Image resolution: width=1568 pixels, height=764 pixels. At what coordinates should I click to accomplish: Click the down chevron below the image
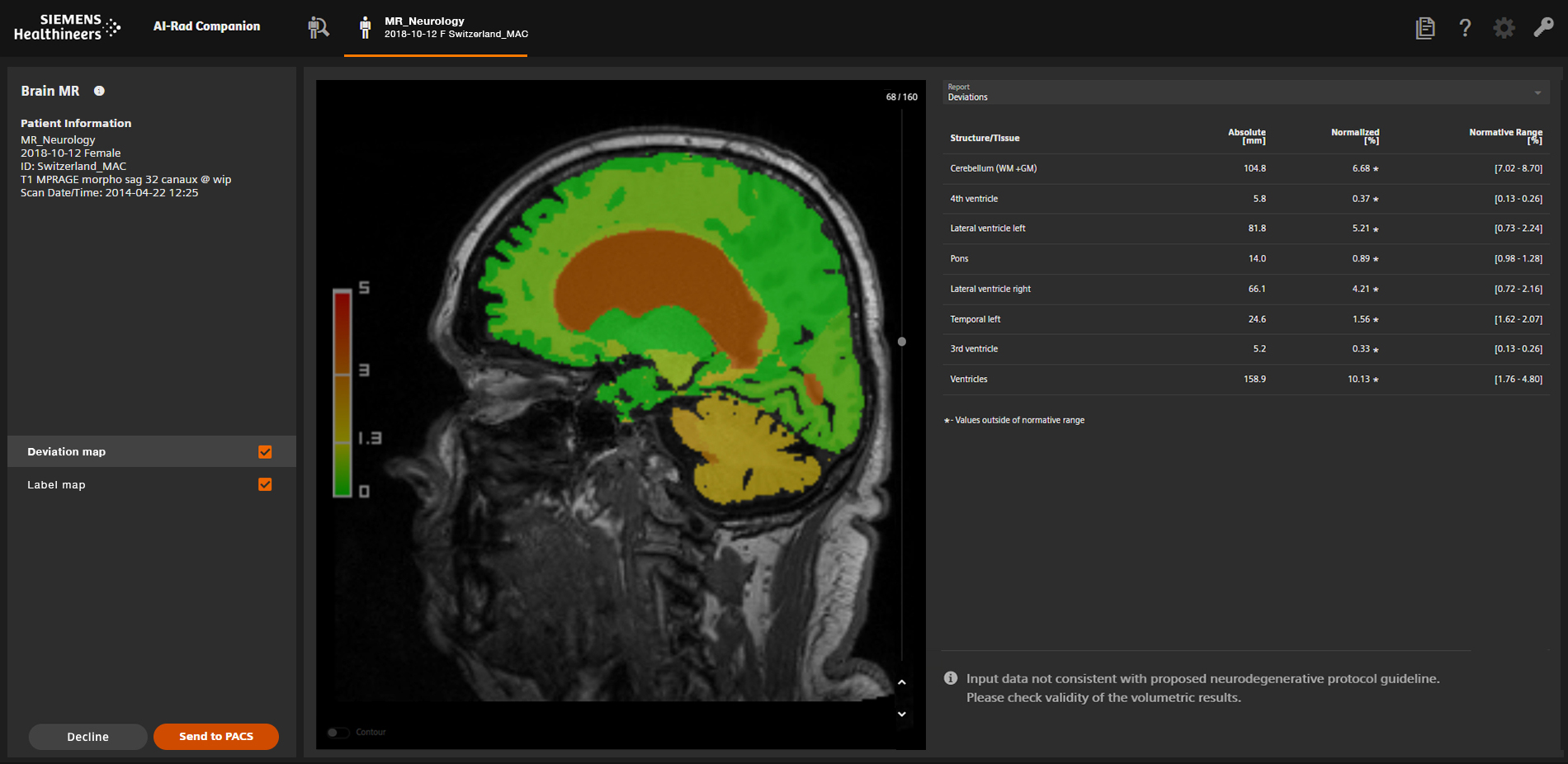coord(902,714)
